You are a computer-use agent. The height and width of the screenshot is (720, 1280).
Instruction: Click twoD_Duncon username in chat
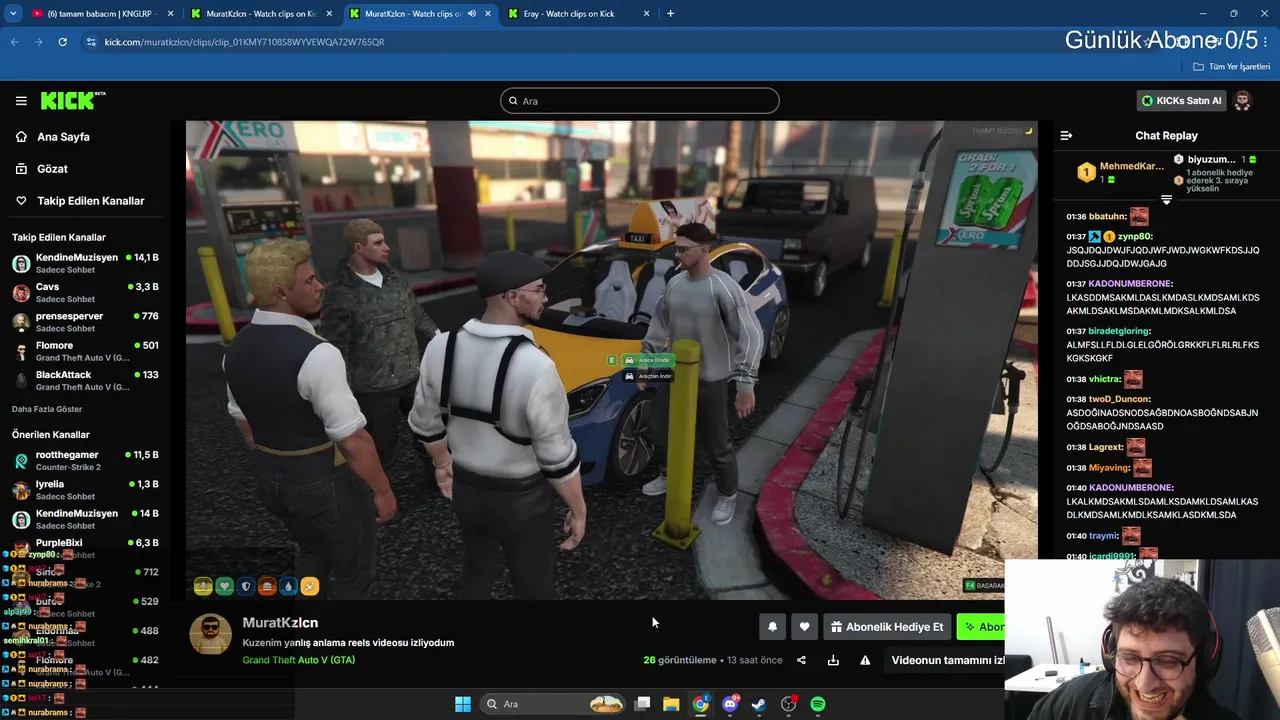[1119, 399]
